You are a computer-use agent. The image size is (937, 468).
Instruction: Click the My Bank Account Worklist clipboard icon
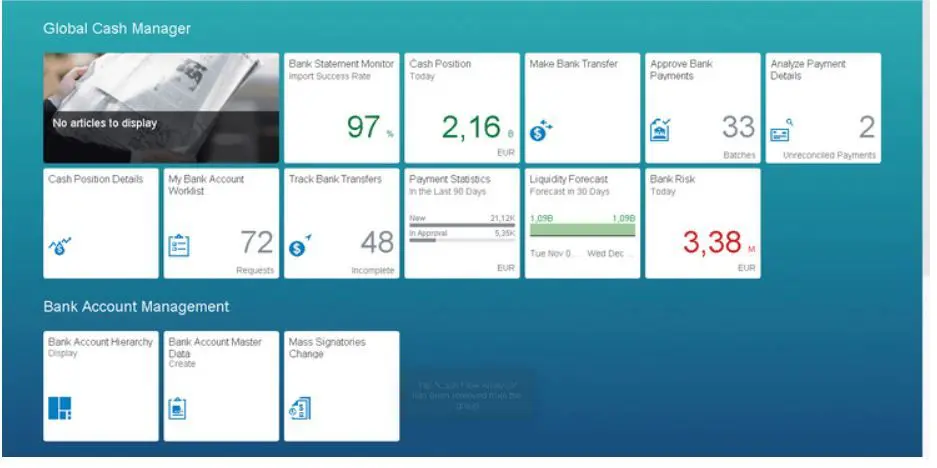click(179, 246)
